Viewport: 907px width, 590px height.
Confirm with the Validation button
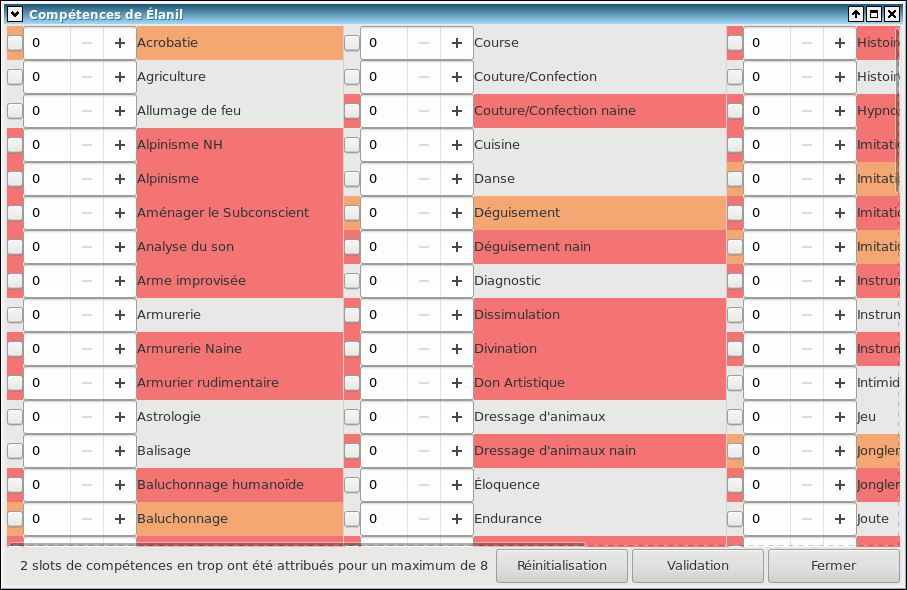tap(697, 565)
